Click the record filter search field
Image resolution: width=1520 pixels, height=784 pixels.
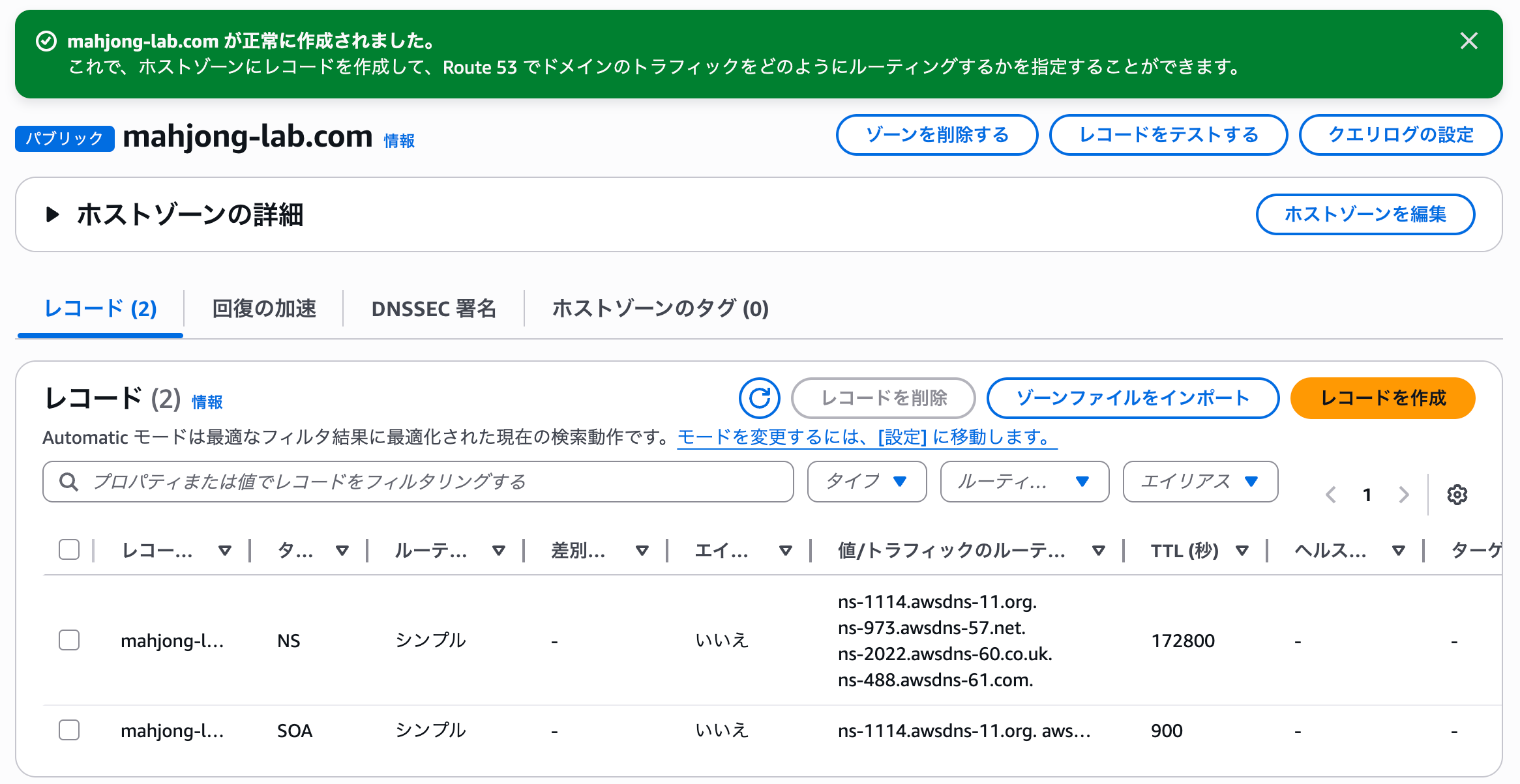click(x=417, y=482)
